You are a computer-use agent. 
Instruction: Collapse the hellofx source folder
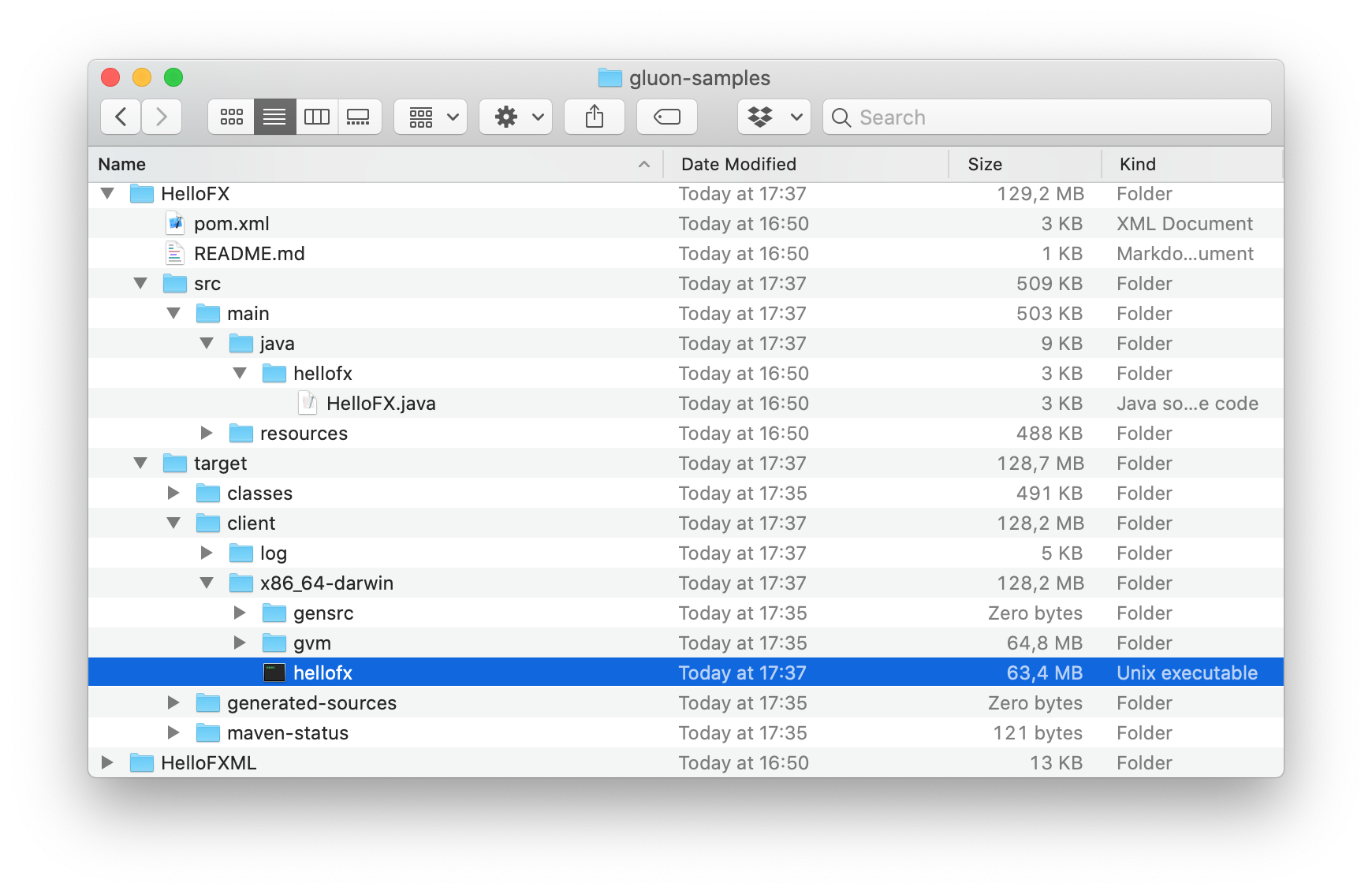tap(240, 373)
